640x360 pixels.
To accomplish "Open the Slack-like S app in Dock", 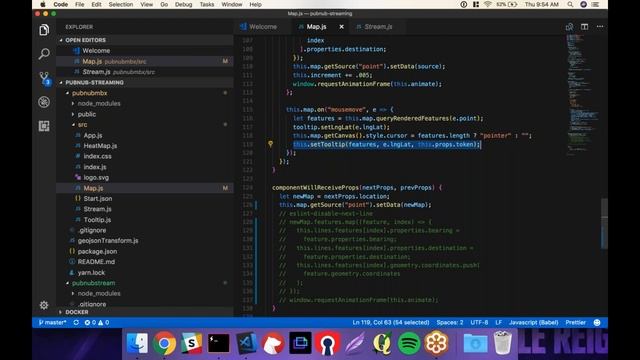I will pos(191,343).
